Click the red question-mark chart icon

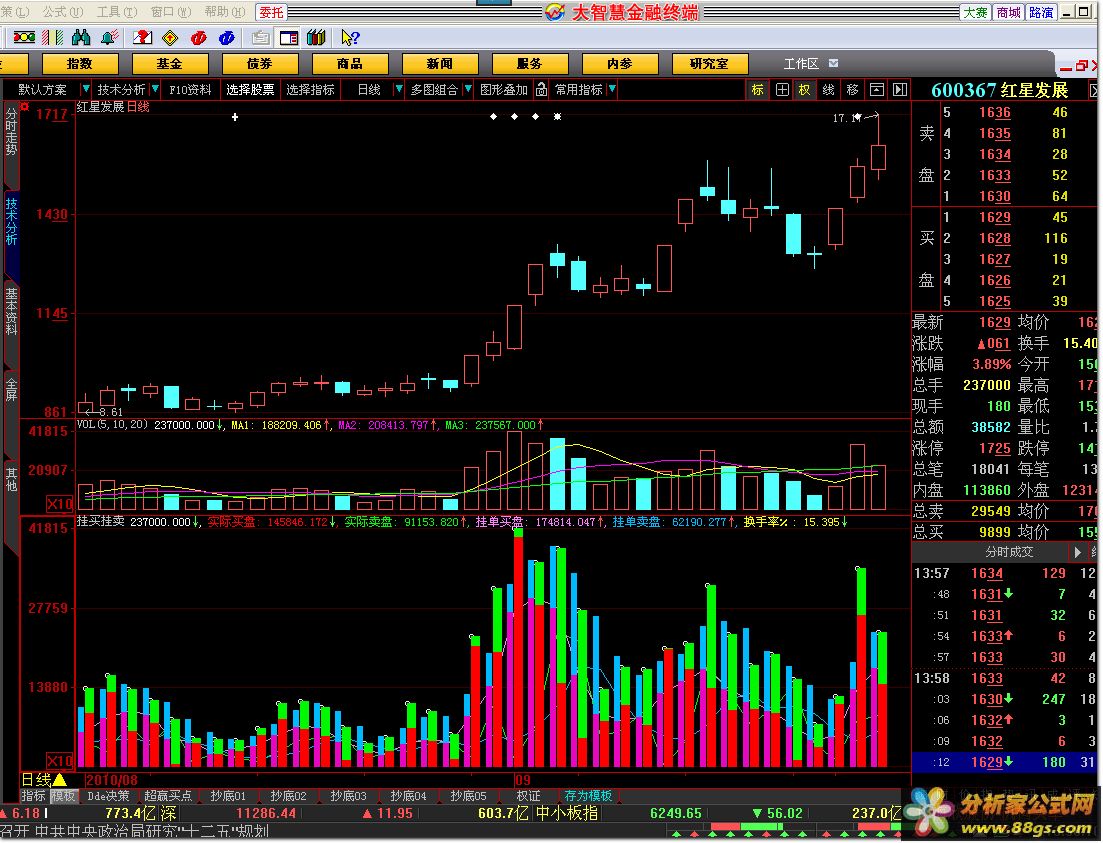143,37
